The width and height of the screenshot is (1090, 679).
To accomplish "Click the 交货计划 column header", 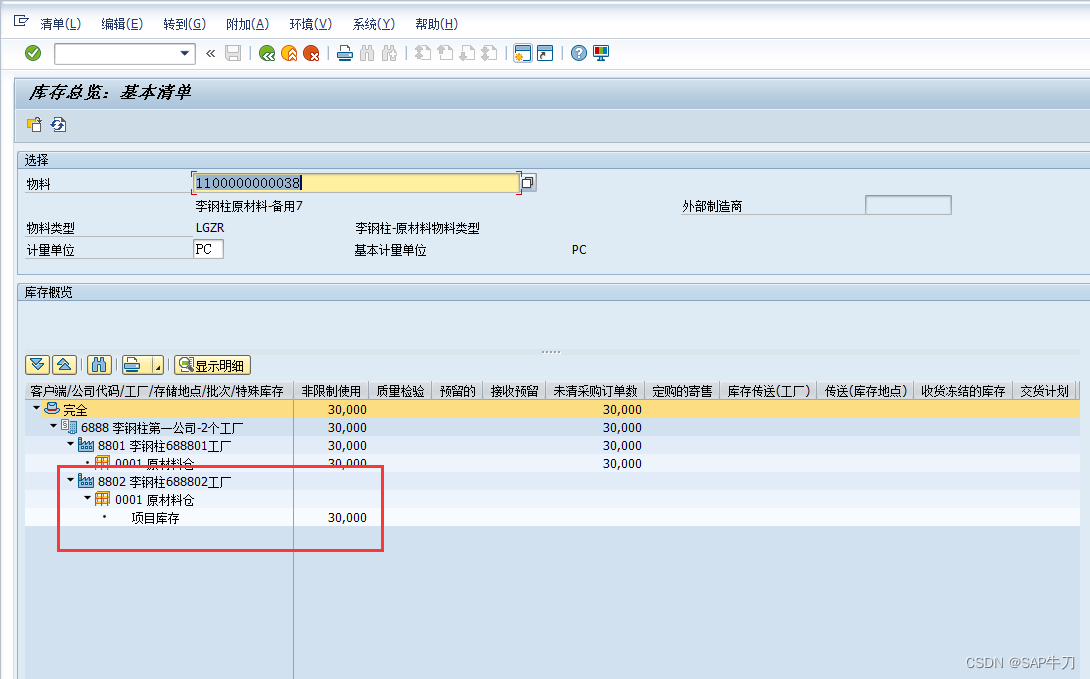I will click(1044, 391).
